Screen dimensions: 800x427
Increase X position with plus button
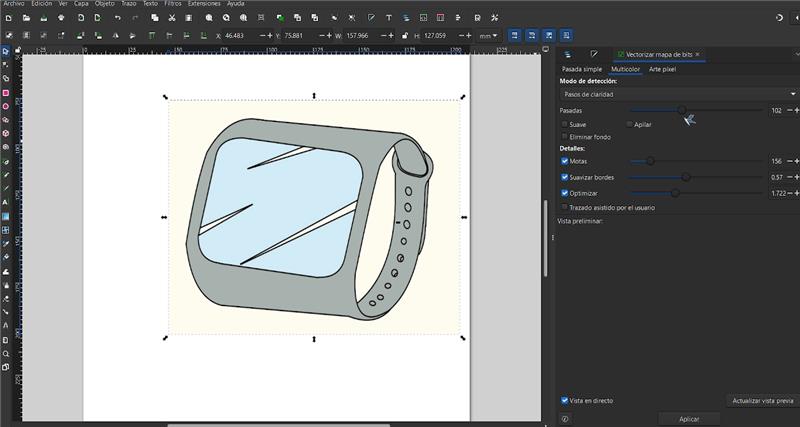coord(270,36)
